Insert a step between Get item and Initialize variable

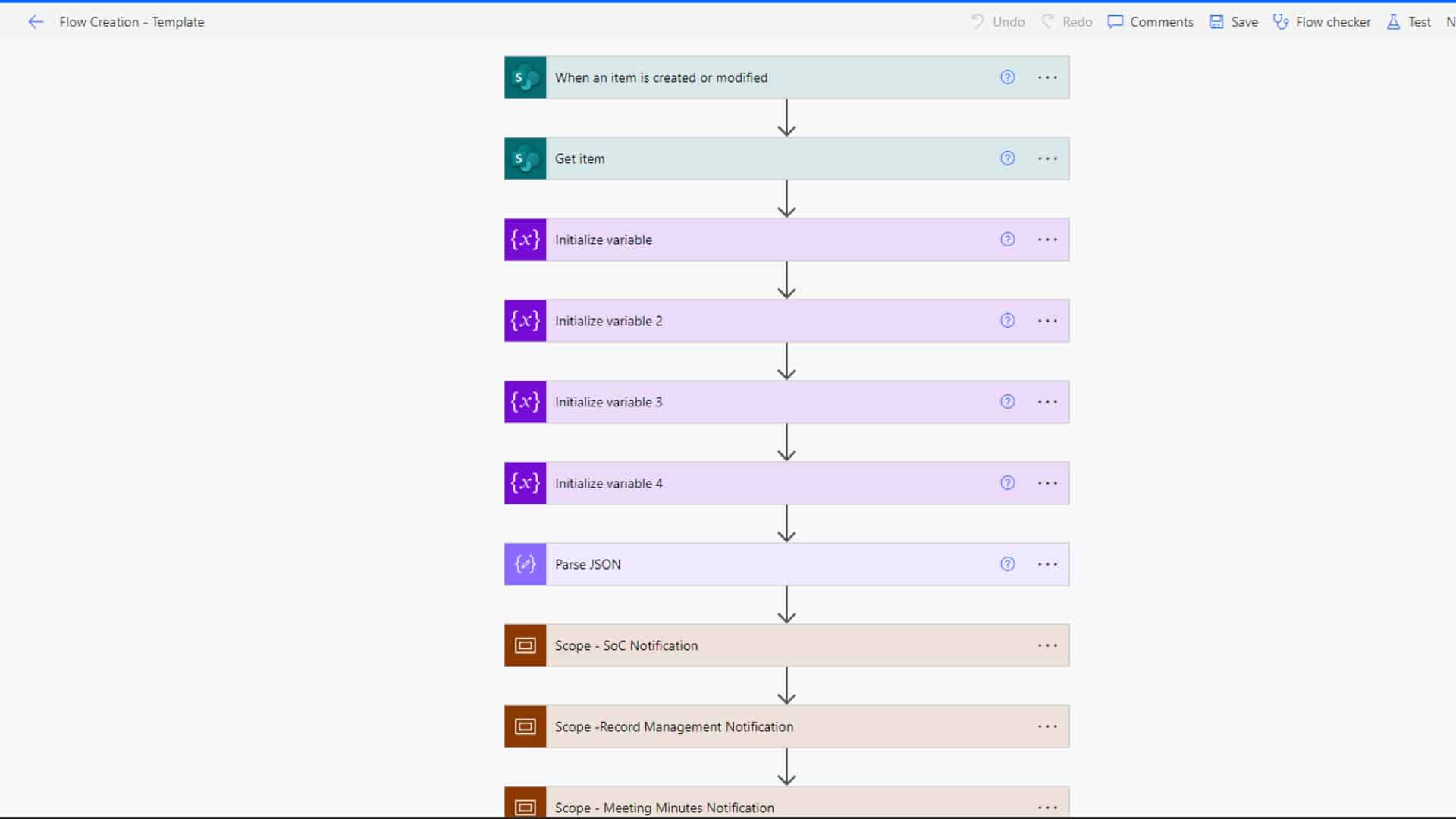click(x=786, y=199)
